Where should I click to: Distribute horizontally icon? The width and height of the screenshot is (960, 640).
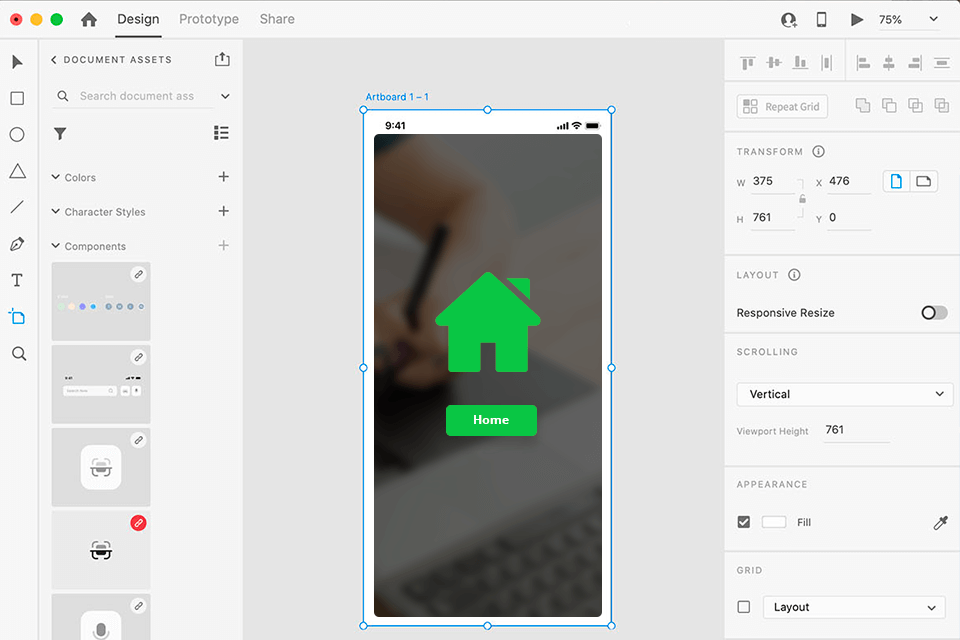(942, 62)
